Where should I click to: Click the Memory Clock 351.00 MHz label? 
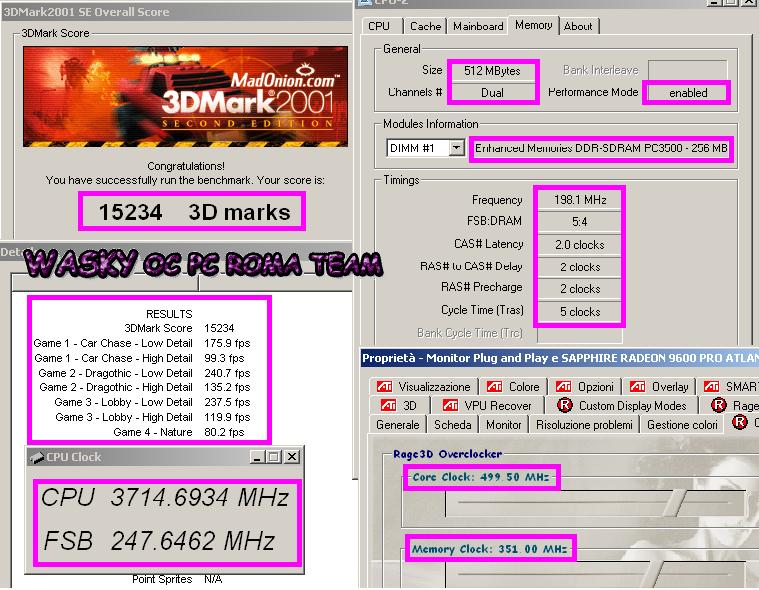(x=489, y=549)
